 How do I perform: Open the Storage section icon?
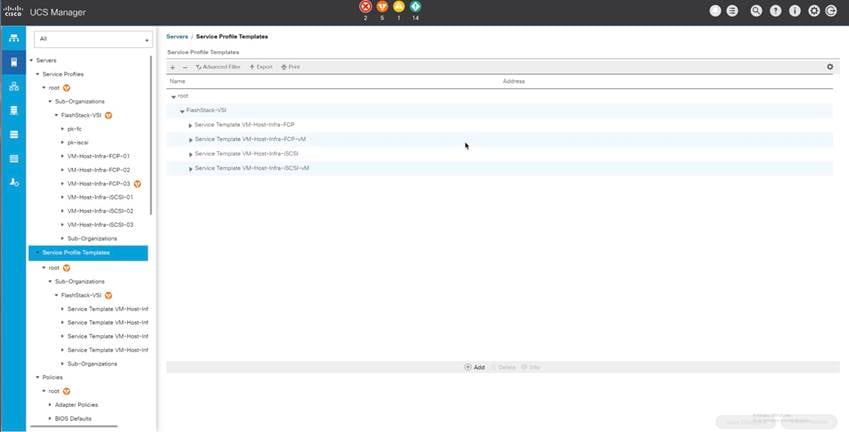[x=14, y=159]
